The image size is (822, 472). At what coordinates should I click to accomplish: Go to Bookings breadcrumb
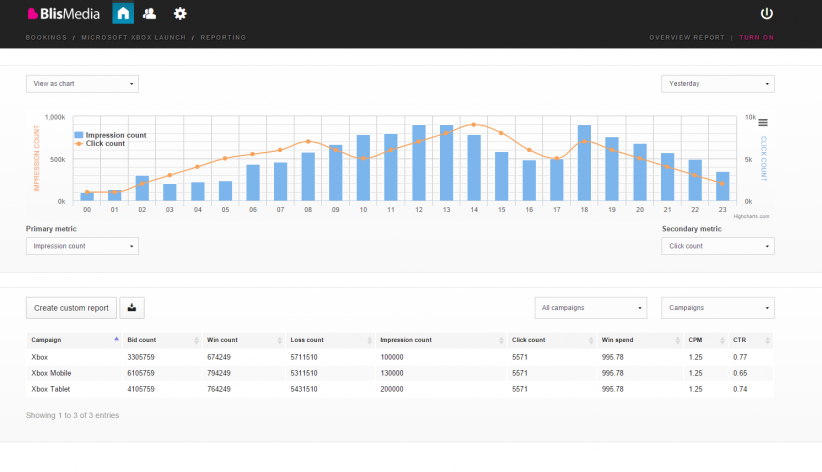click(x=46, y=38)
